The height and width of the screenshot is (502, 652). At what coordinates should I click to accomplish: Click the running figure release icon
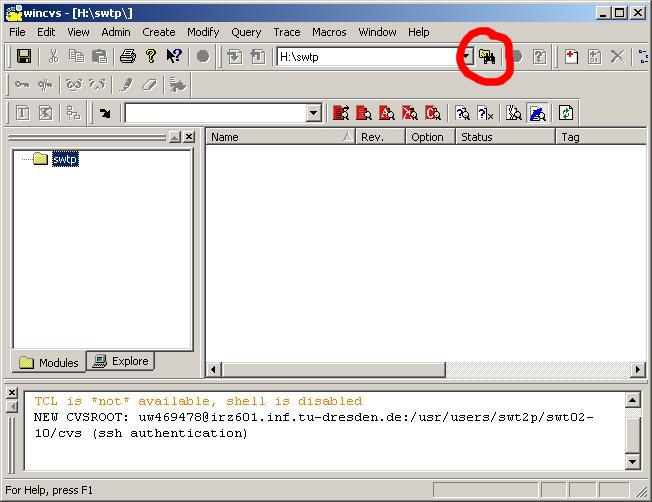coord(178,85)
